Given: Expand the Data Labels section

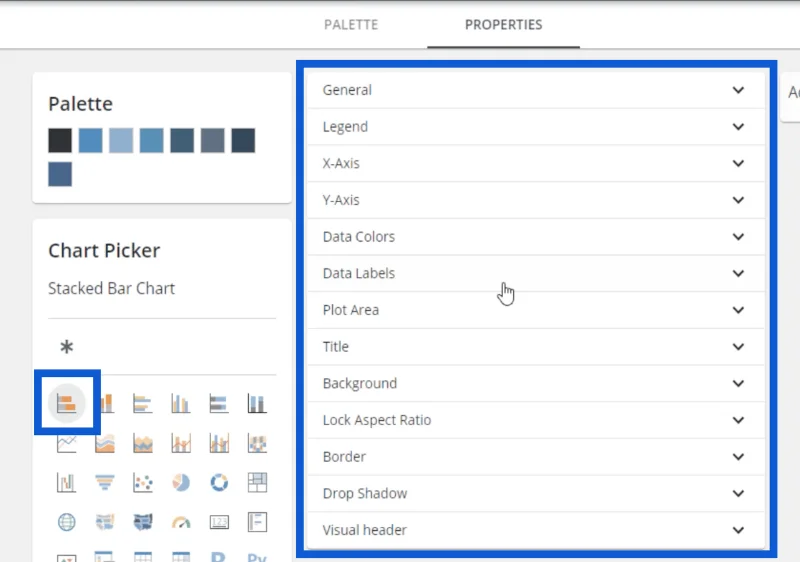Looking at the screenshot, I should [x=536, y=274].
